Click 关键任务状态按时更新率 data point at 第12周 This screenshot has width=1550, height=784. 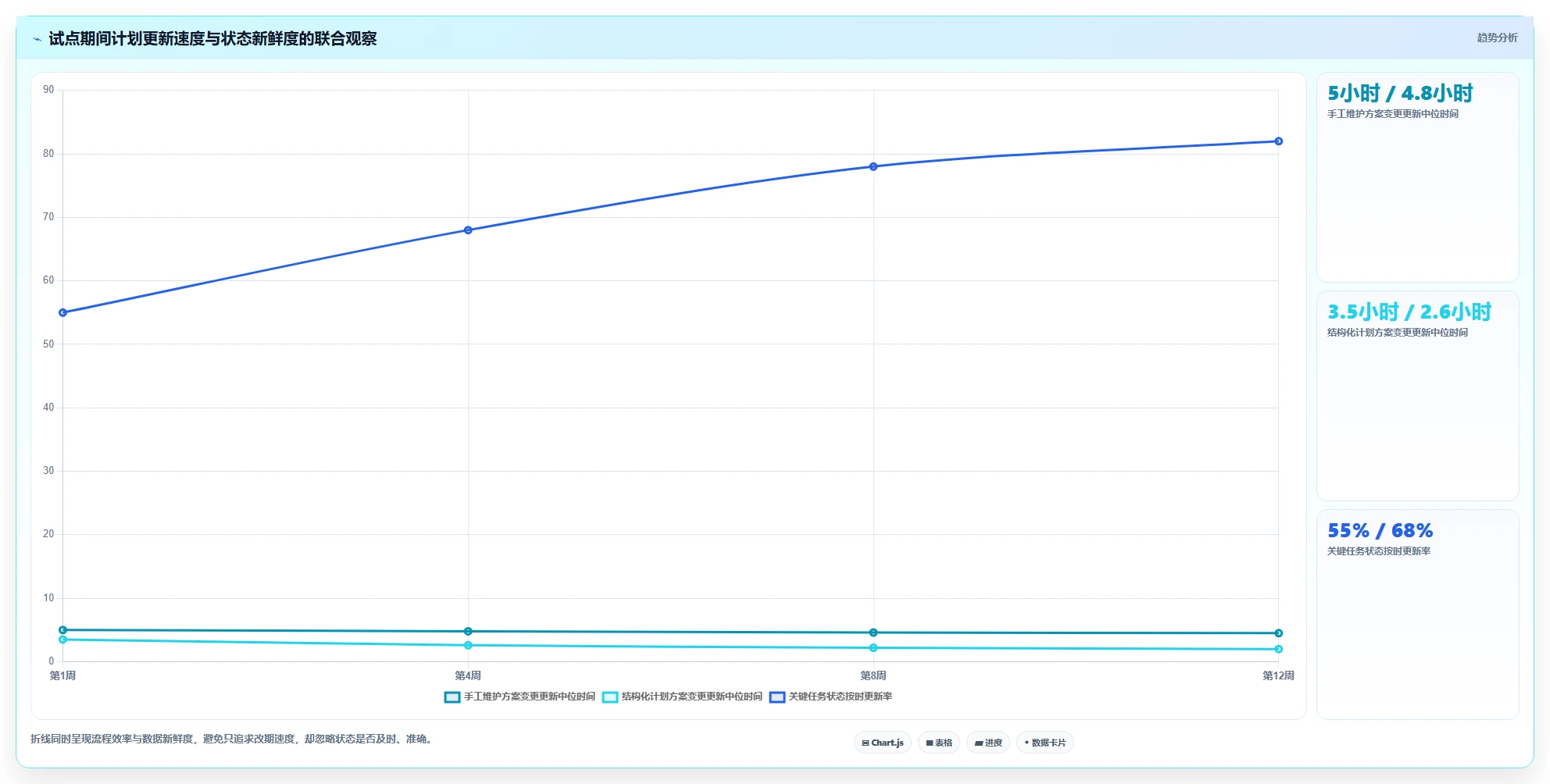[x=1278, y=141]
